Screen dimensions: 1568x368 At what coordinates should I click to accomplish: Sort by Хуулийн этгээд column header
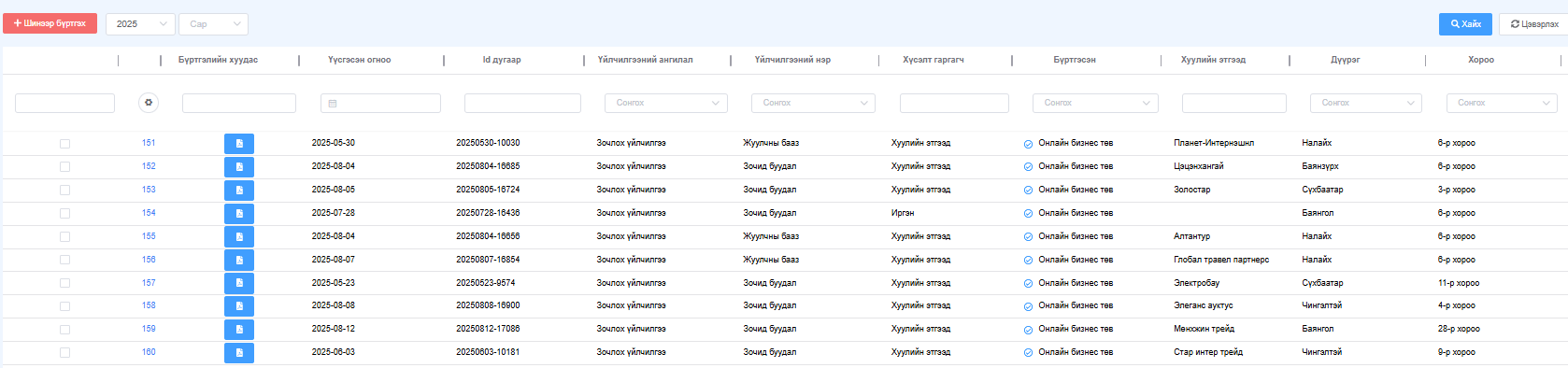[1213, 60]
